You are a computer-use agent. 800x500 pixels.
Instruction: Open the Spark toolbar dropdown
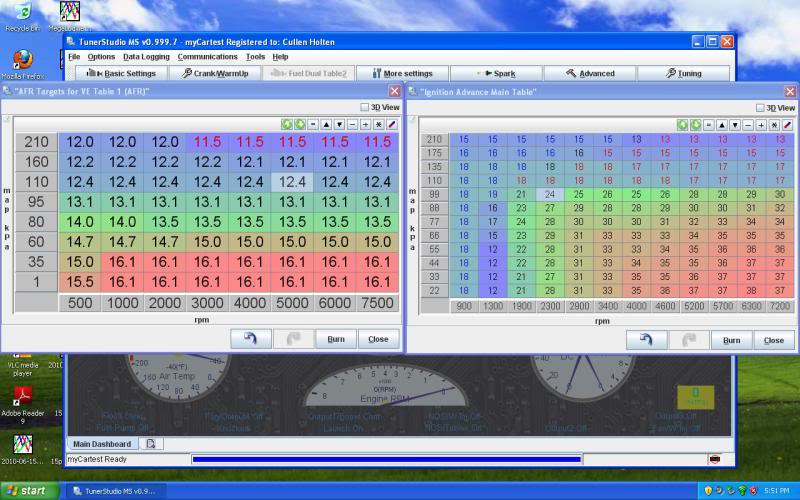tap(496, 73)
